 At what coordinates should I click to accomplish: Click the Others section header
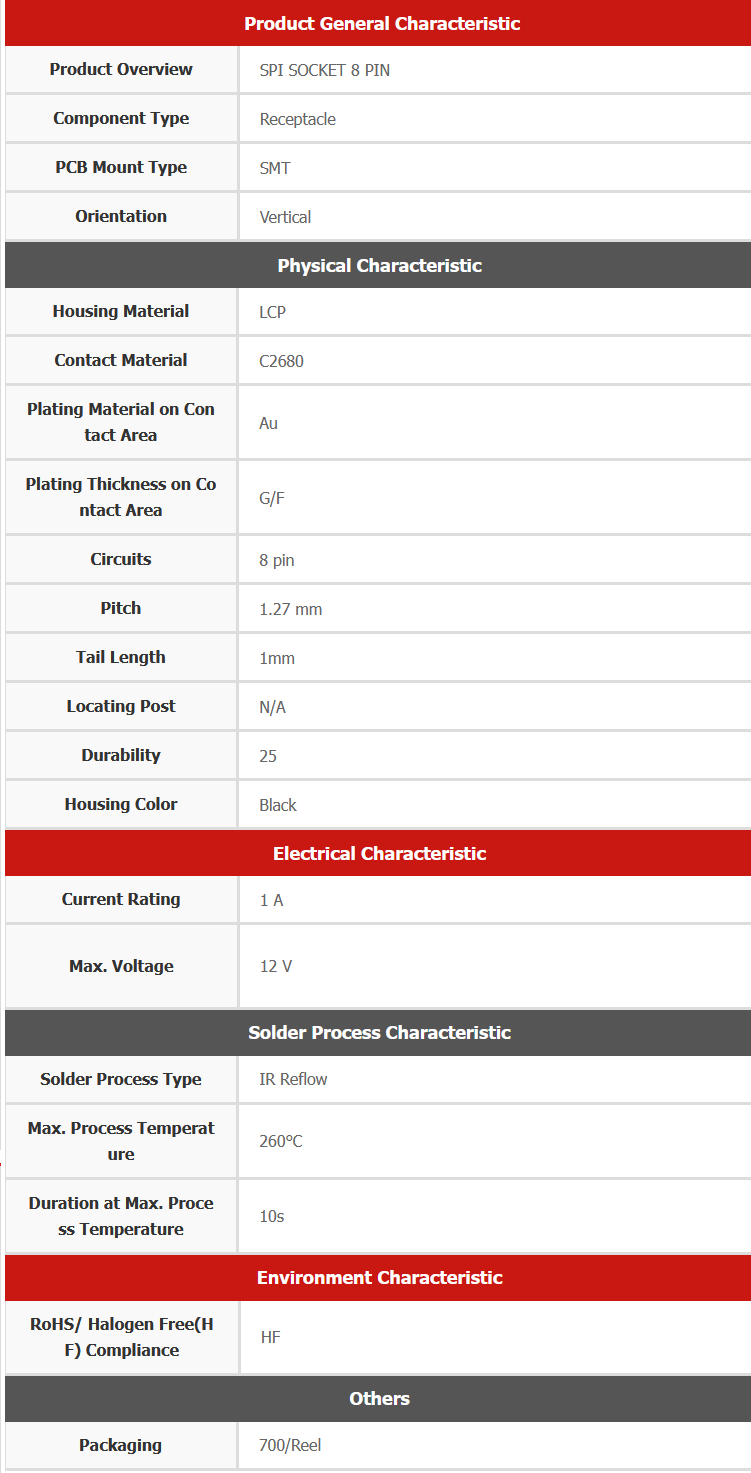(x=379, y=1398)
